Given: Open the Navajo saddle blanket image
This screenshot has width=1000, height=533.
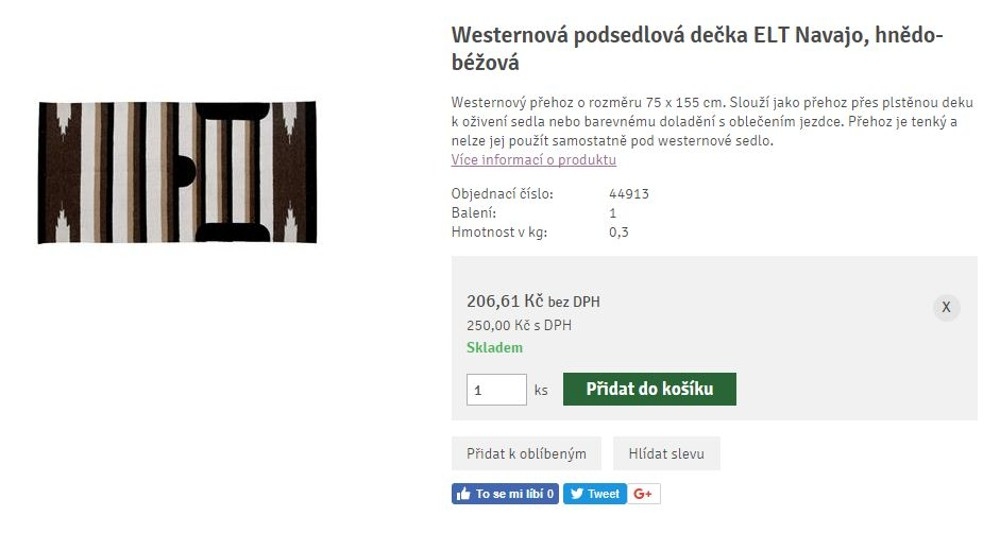Looking at the screenshot, I should pyautogui.click(x=177, y=172).
